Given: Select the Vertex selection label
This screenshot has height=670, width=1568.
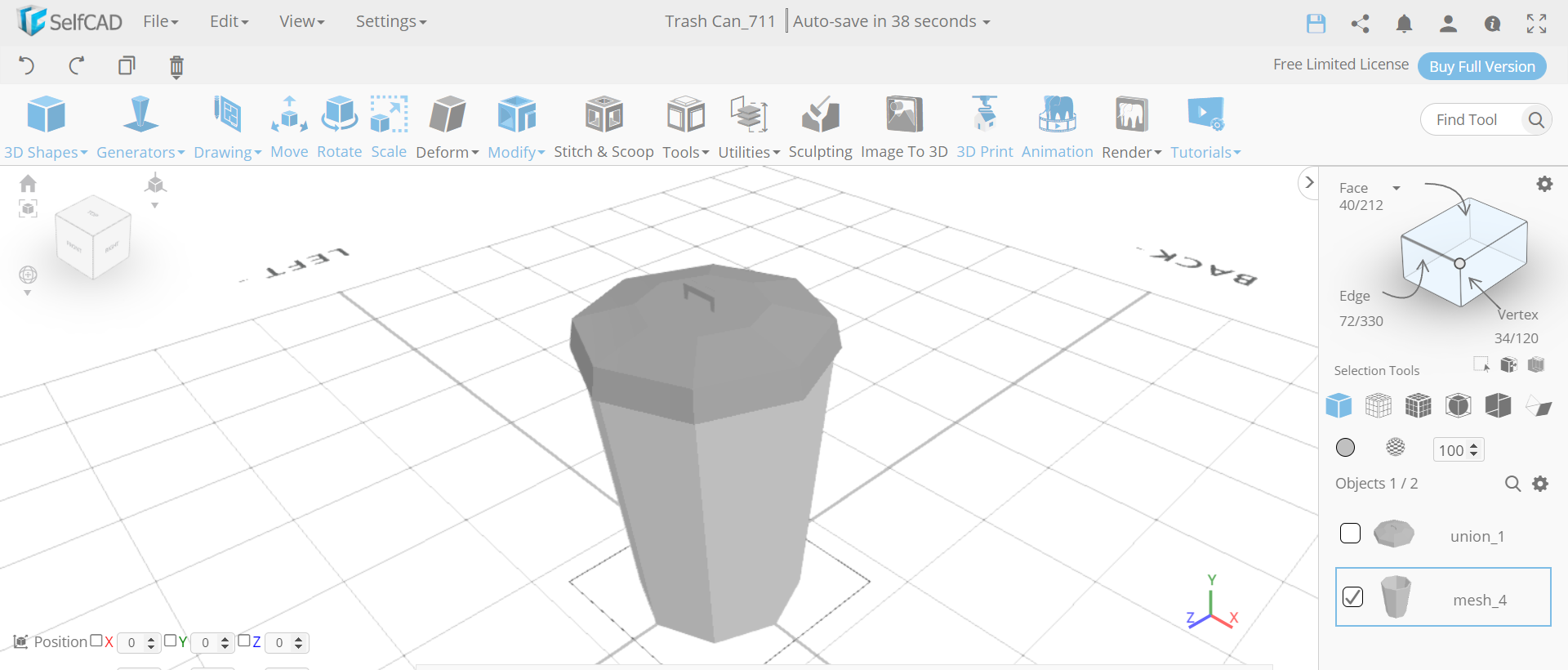Looking at the screenshot, I should (x=1517, y=315).
